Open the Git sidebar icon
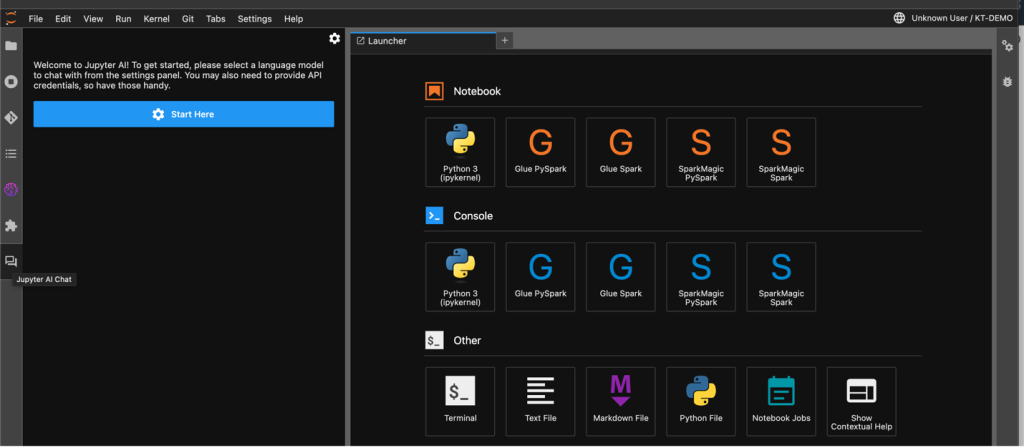This screenshot has width=1024, height=448. (11, 118)
